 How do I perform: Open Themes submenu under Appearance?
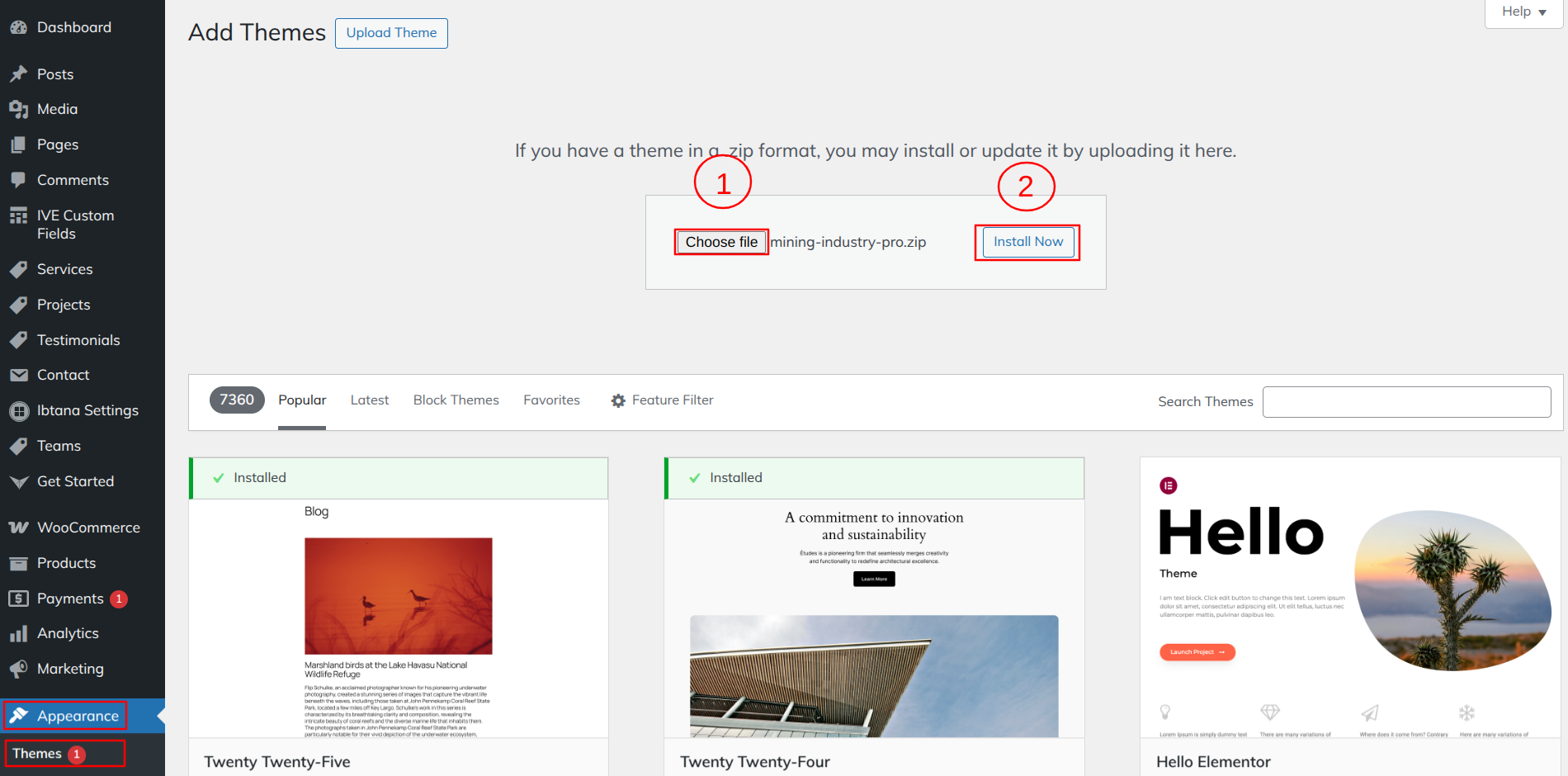[37, 754]
